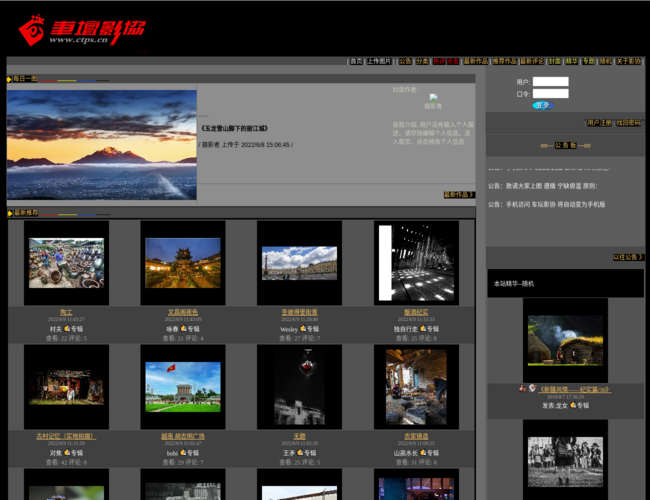Click the 口令 password input field
This screenshot has width=650, height=500.
pos(550,94)
